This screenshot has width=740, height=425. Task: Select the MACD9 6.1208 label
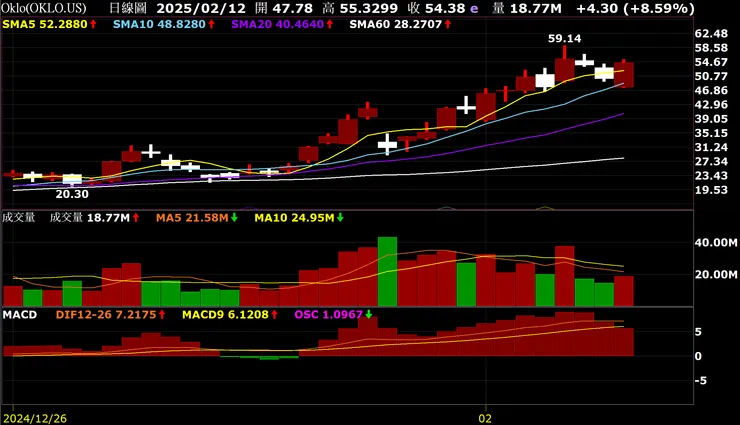point(225,315)
